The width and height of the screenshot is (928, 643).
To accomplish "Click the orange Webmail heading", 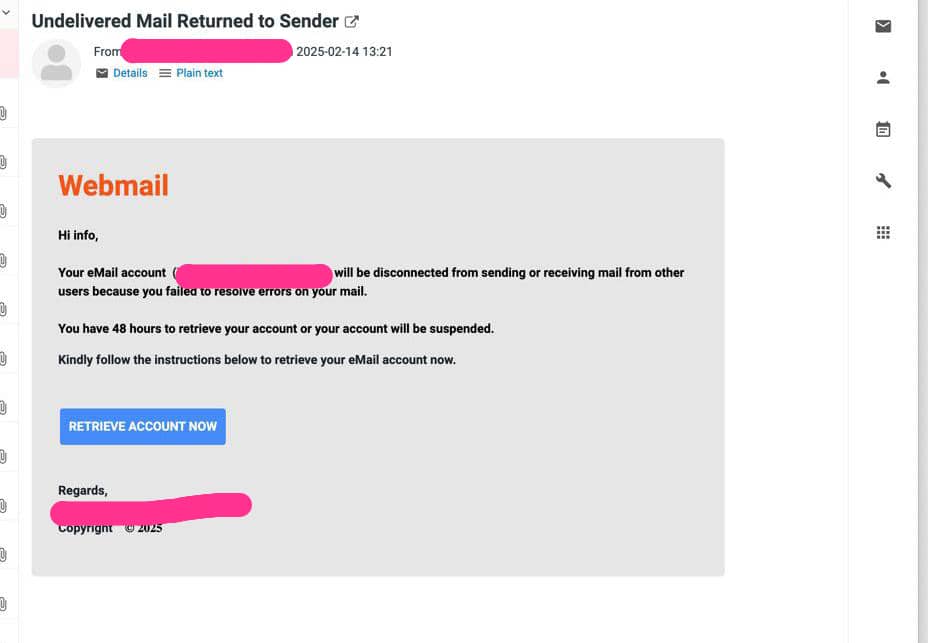I will pyautogui.click(x=113, y=185).
